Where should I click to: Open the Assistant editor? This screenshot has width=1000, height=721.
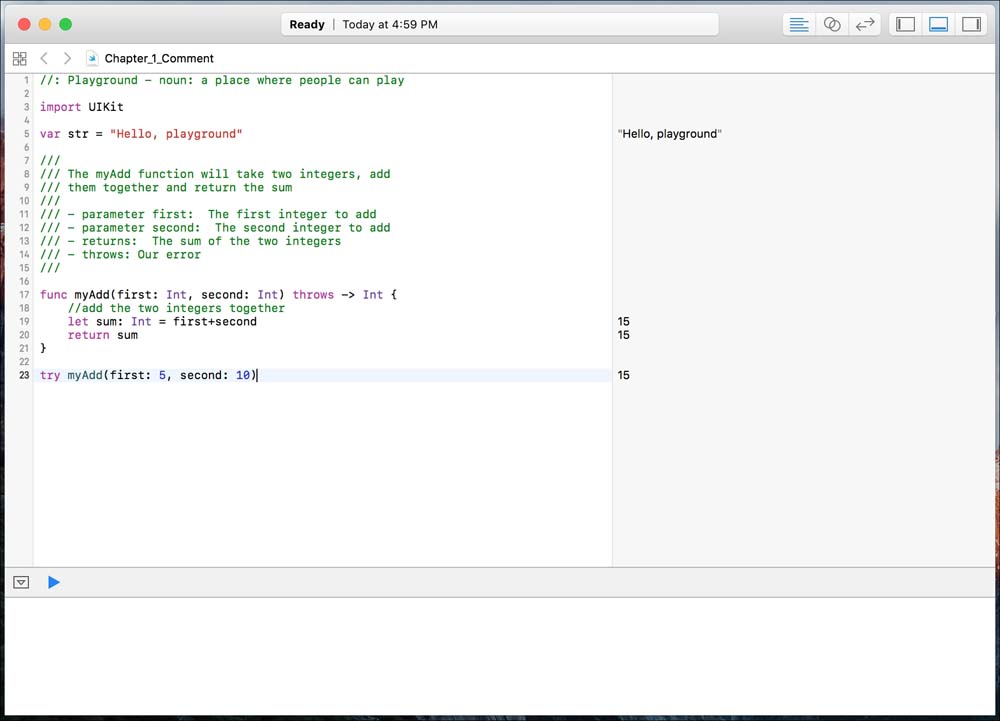click(832, 25)
